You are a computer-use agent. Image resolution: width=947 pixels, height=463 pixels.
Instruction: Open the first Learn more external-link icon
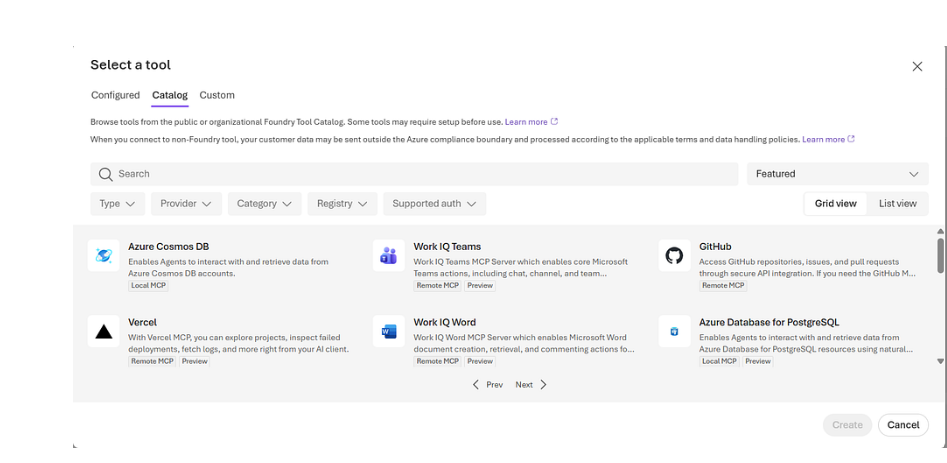pos(554,121)
